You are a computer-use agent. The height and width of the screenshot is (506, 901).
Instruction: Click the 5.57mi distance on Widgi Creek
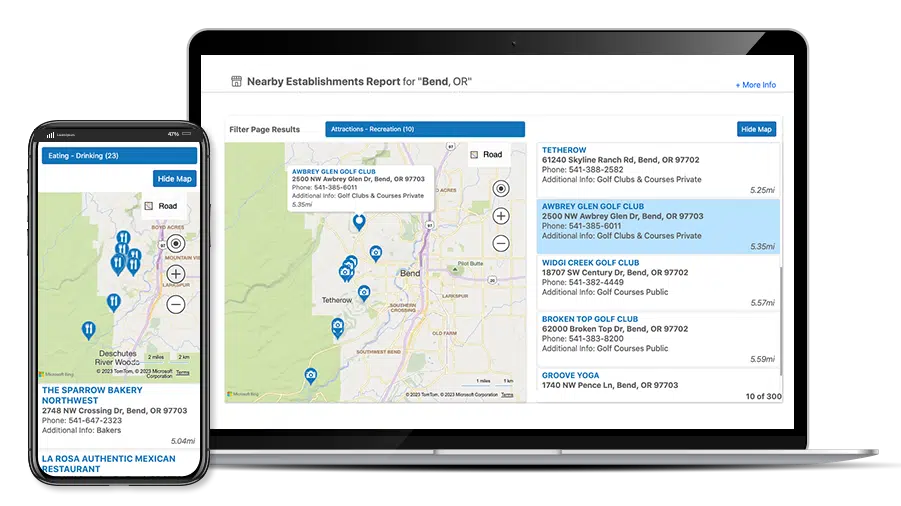[x=762, y=303]
